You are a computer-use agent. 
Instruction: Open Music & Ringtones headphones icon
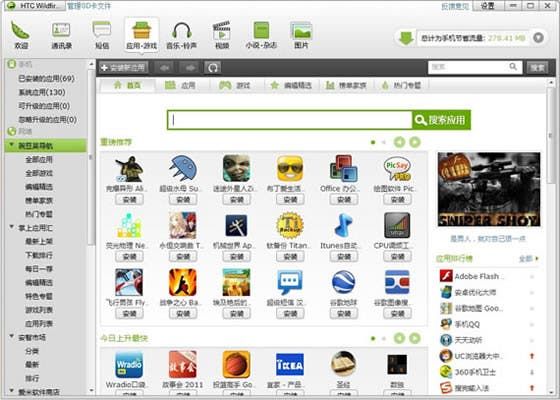point(181,30)
